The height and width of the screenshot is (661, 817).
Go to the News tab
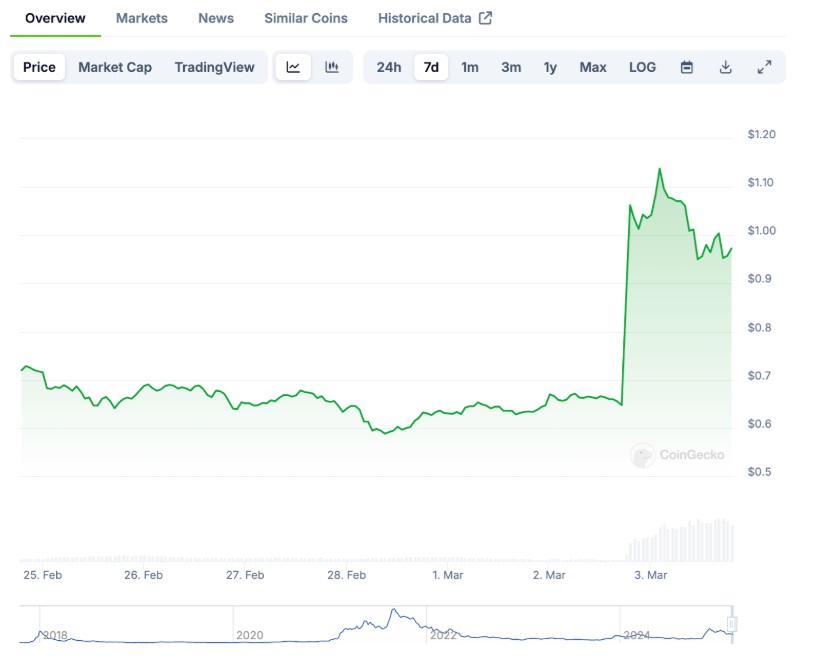point(216,18)
